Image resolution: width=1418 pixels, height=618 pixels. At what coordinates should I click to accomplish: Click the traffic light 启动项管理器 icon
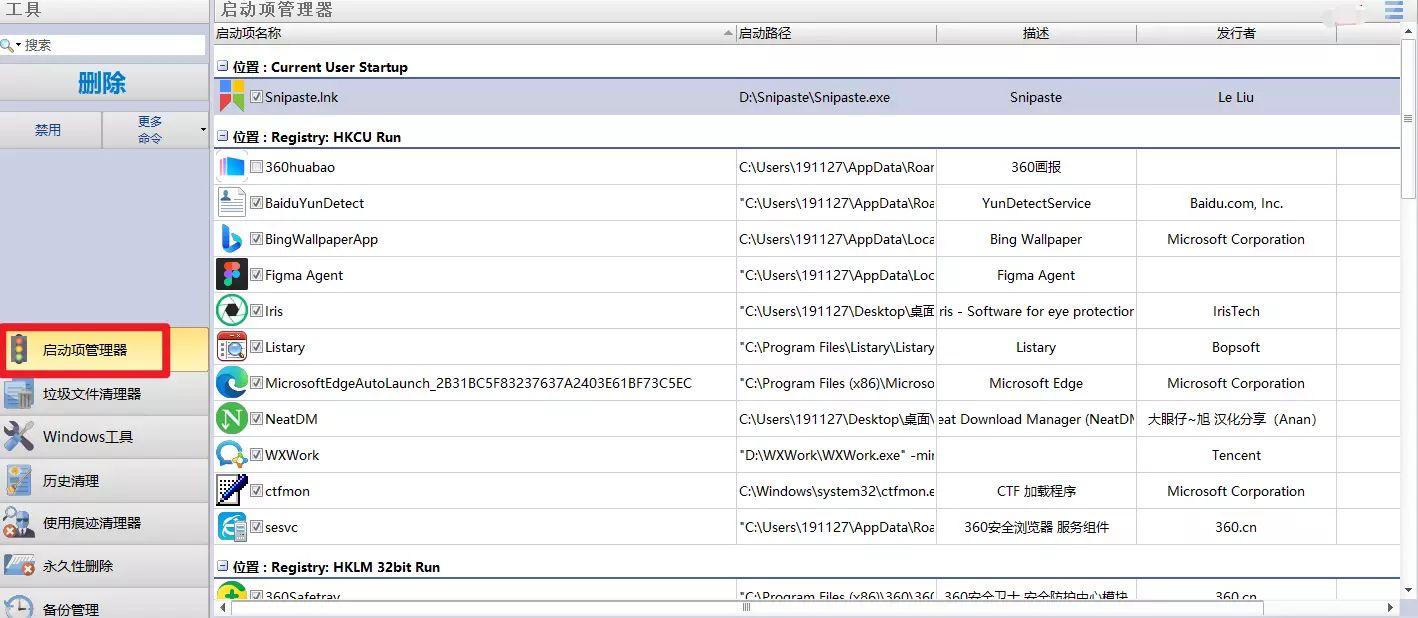pyautogui.click(x=19, y=350)
